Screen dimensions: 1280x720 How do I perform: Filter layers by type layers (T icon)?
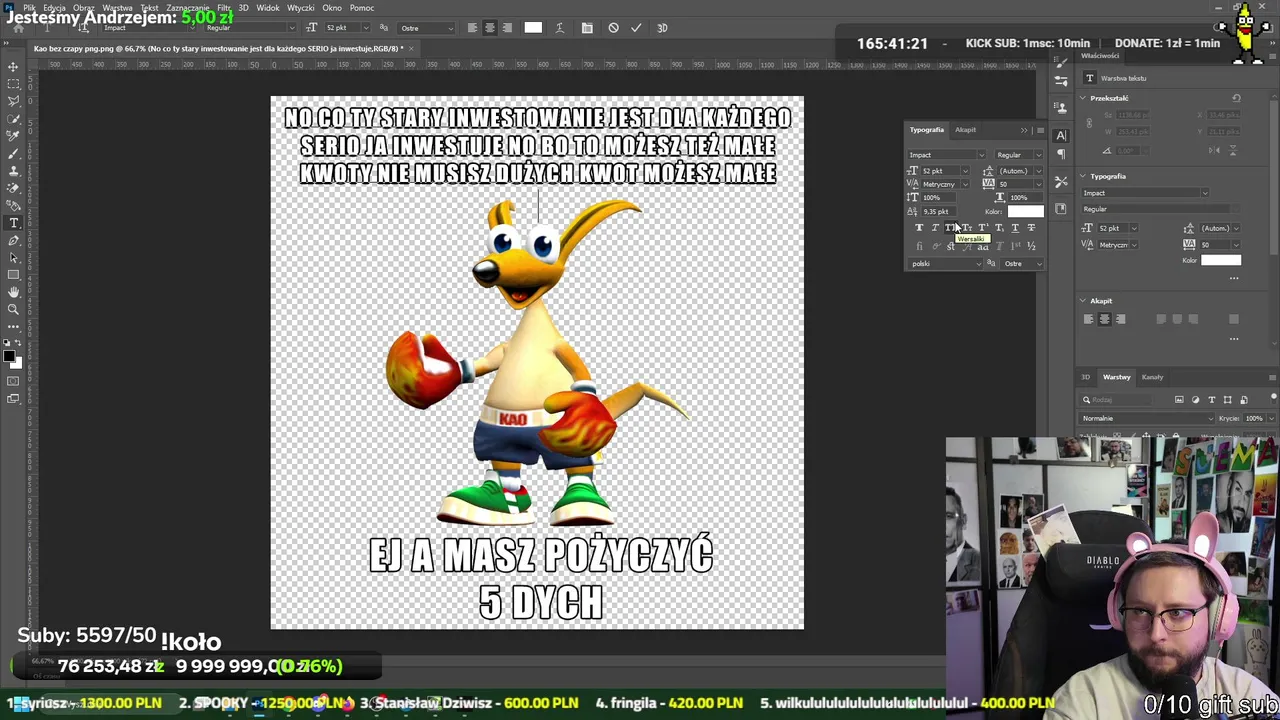1211,400
